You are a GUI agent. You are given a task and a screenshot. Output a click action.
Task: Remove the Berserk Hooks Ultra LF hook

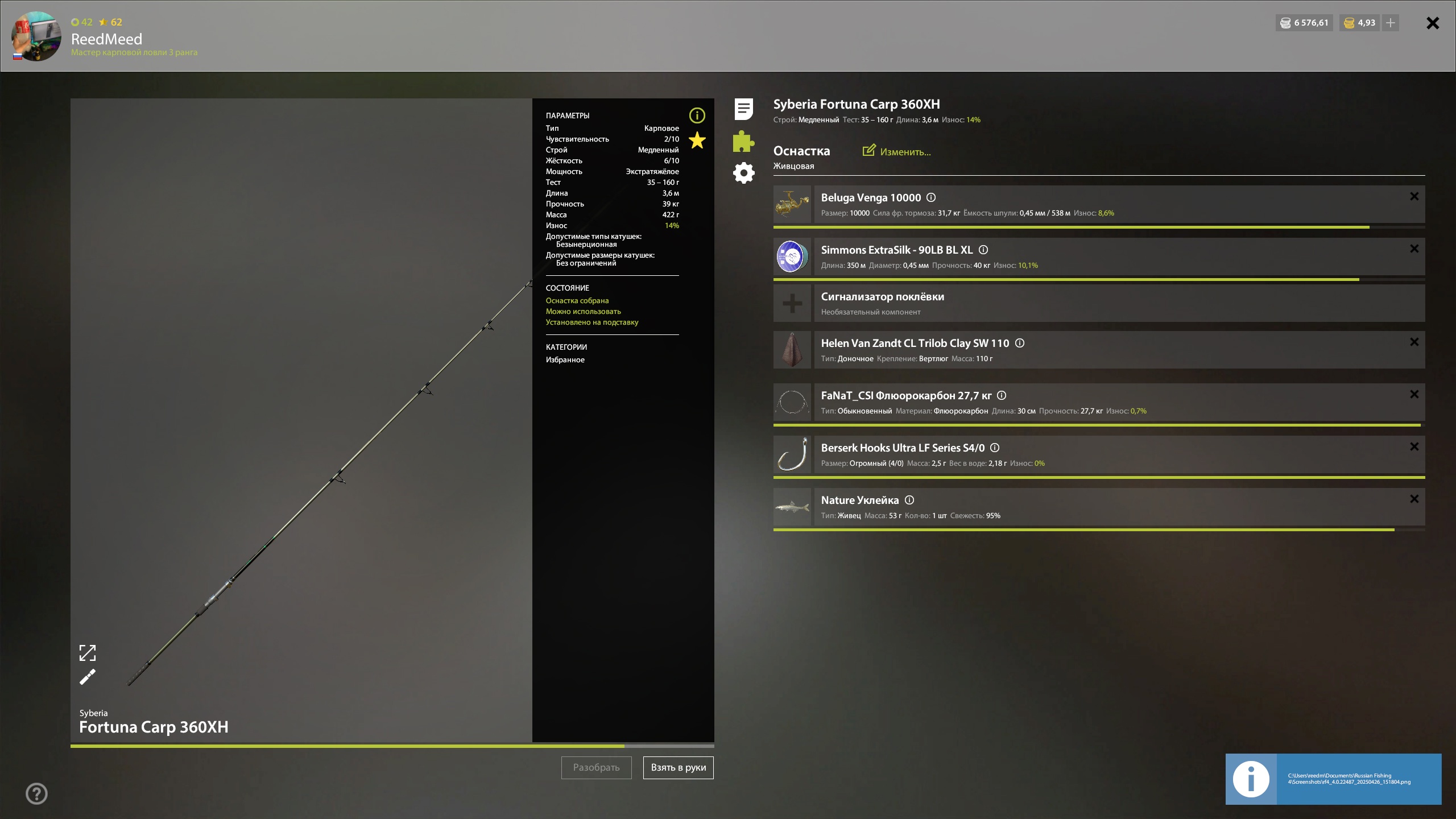(1414, 446)
